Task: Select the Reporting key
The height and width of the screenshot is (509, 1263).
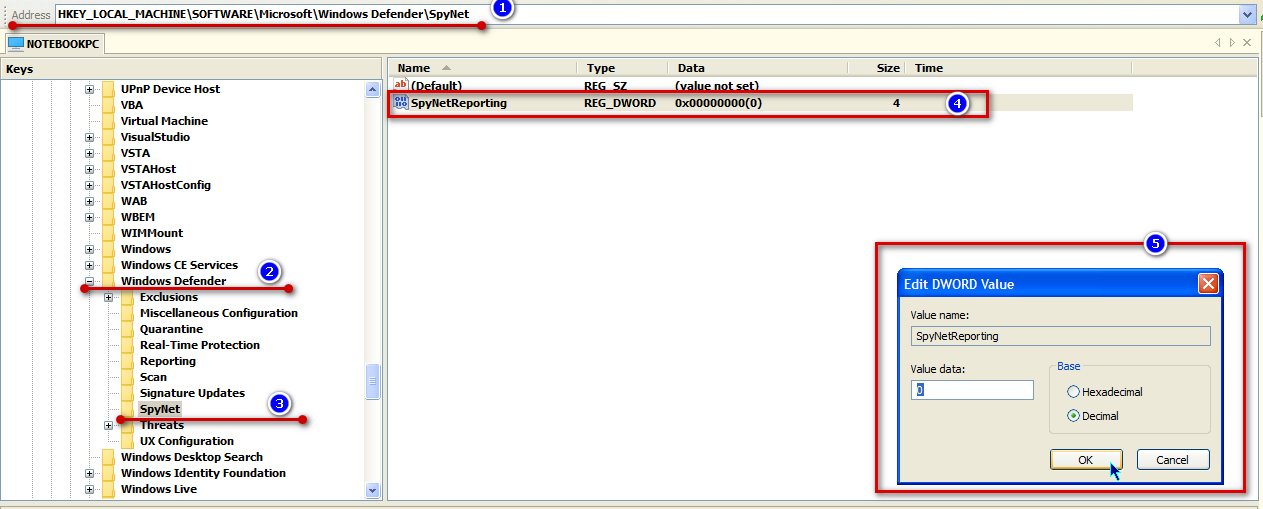Action: tap(168, 361)
